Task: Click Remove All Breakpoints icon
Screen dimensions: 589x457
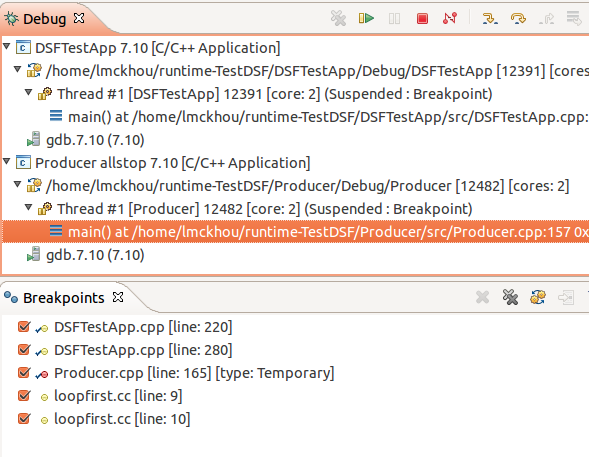Action: (x=510, y=297)
